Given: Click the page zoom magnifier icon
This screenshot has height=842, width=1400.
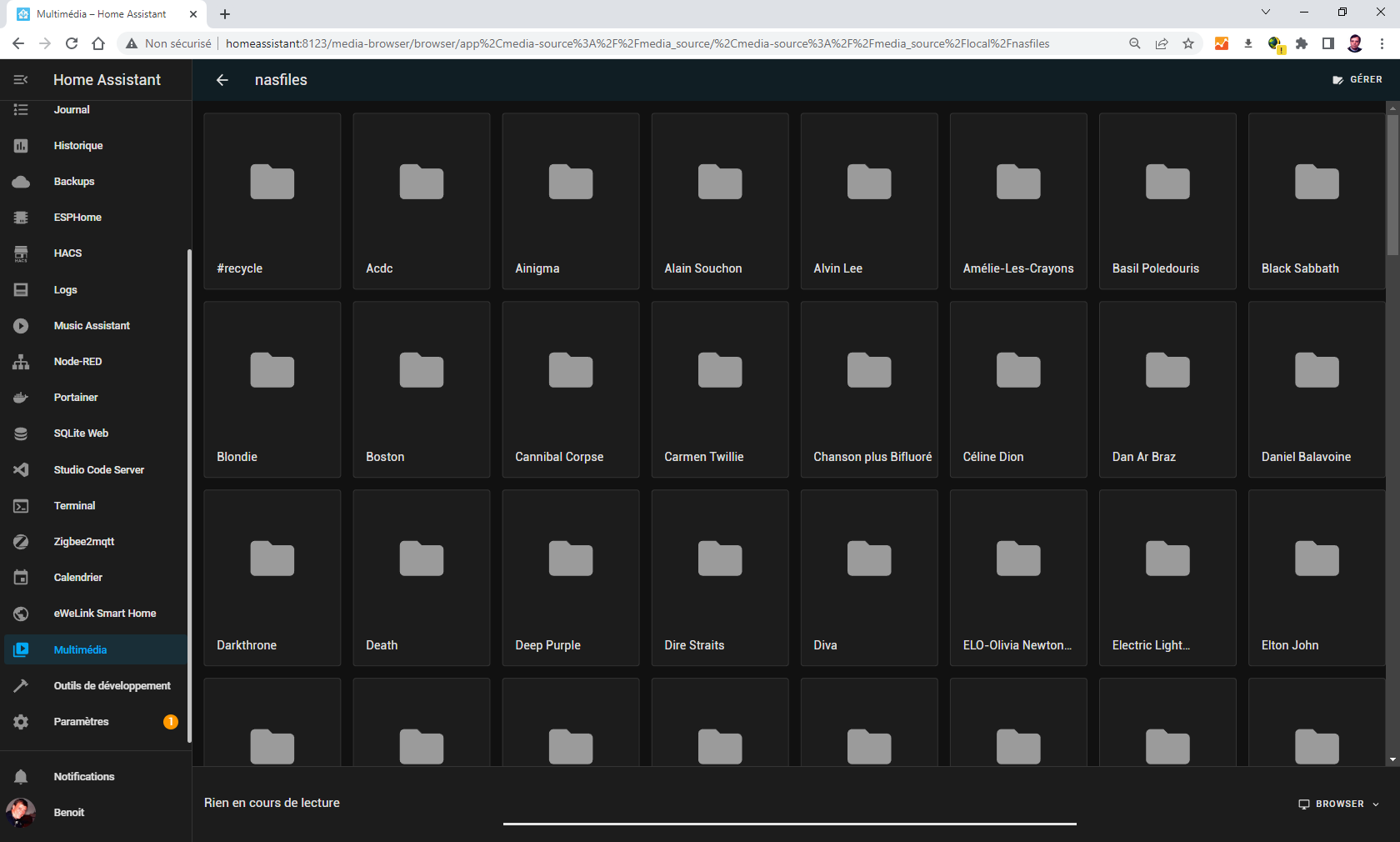Looking at the screenshot, I should coord(1134,43).
